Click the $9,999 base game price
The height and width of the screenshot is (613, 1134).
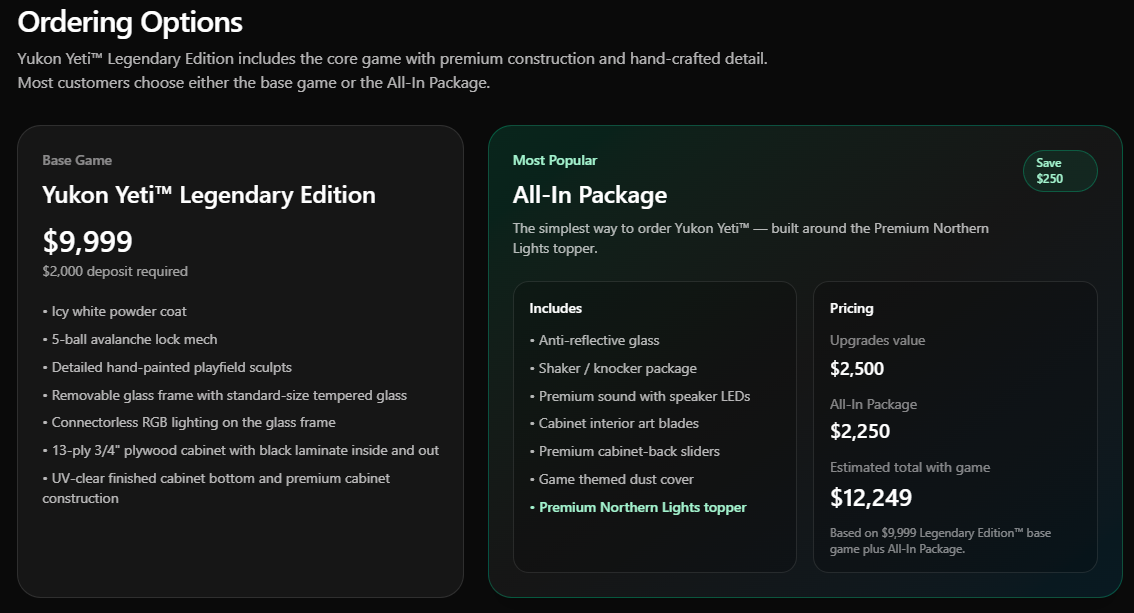pos(87,241)
